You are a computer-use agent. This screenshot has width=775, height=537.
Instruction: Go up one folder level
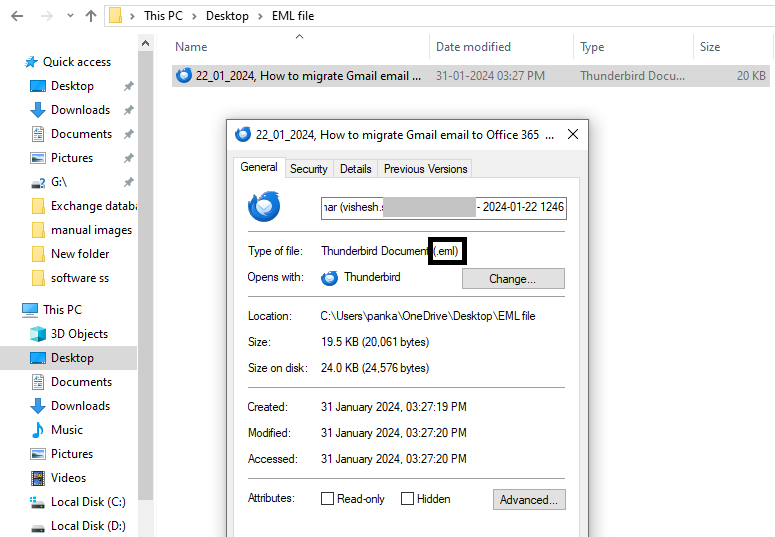[90, 16]
